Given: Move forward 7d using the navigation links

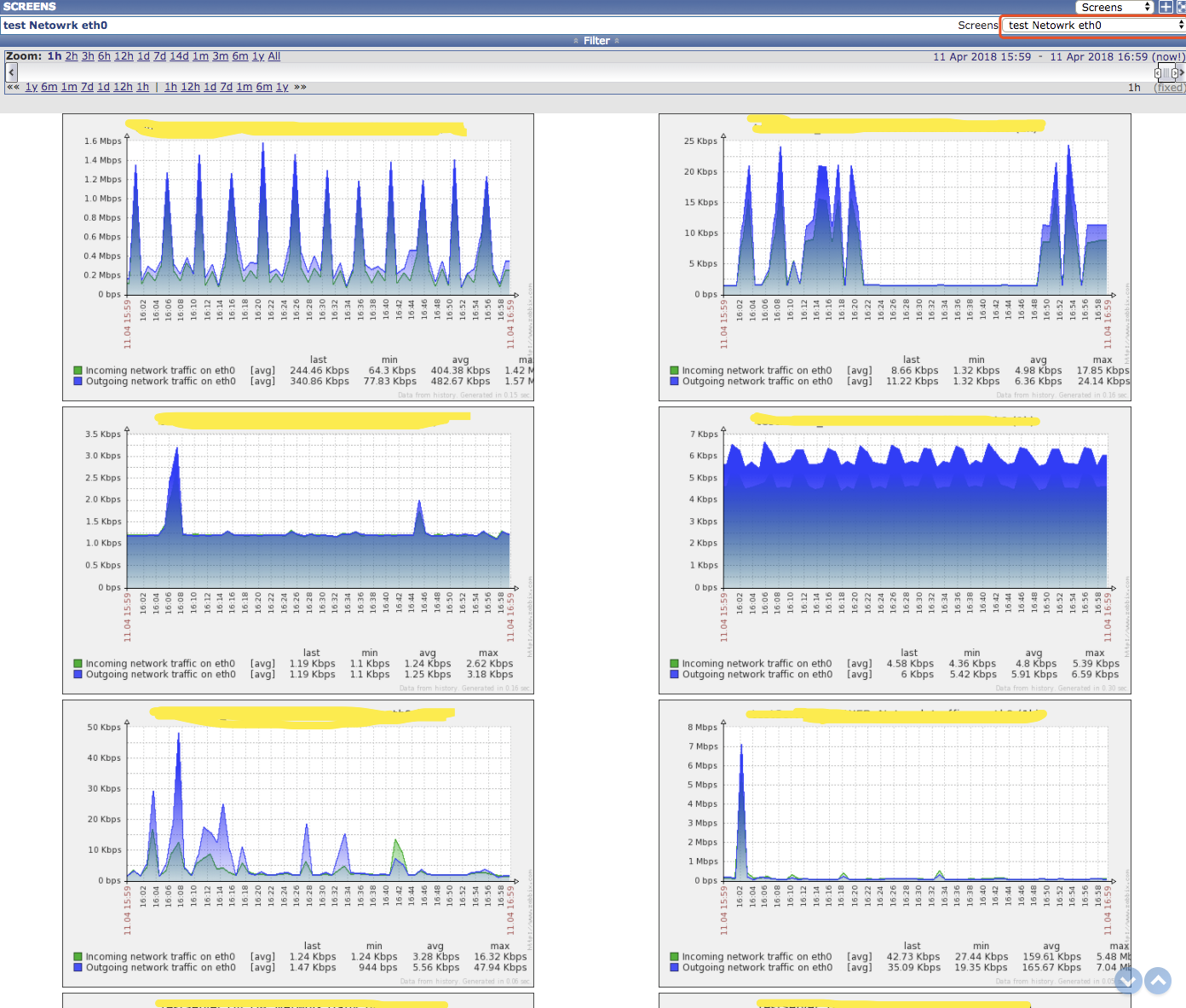Looking at the screenshot, I should coord(226,87).
